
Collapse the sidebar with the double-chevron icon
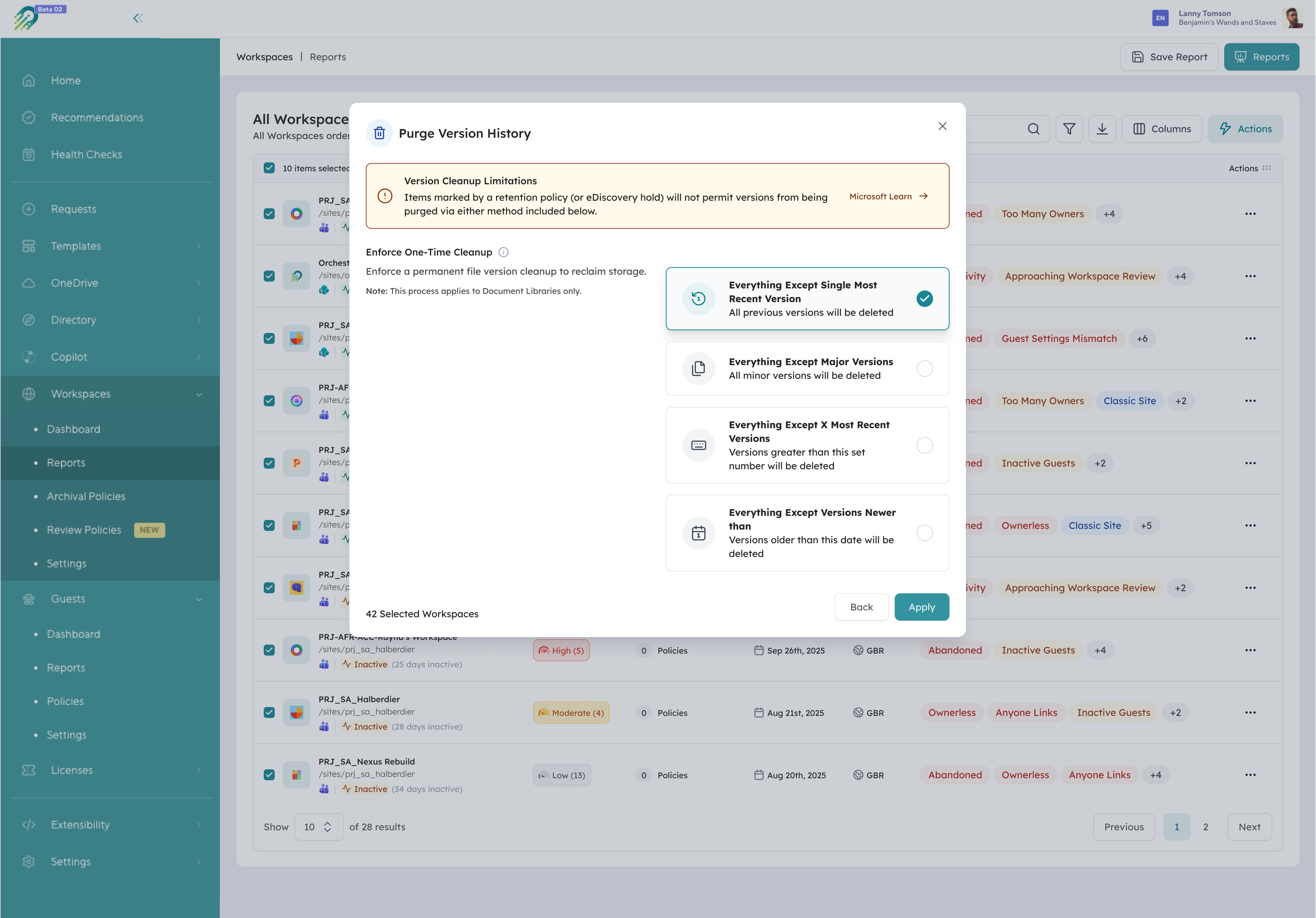[x=138, y=18]
